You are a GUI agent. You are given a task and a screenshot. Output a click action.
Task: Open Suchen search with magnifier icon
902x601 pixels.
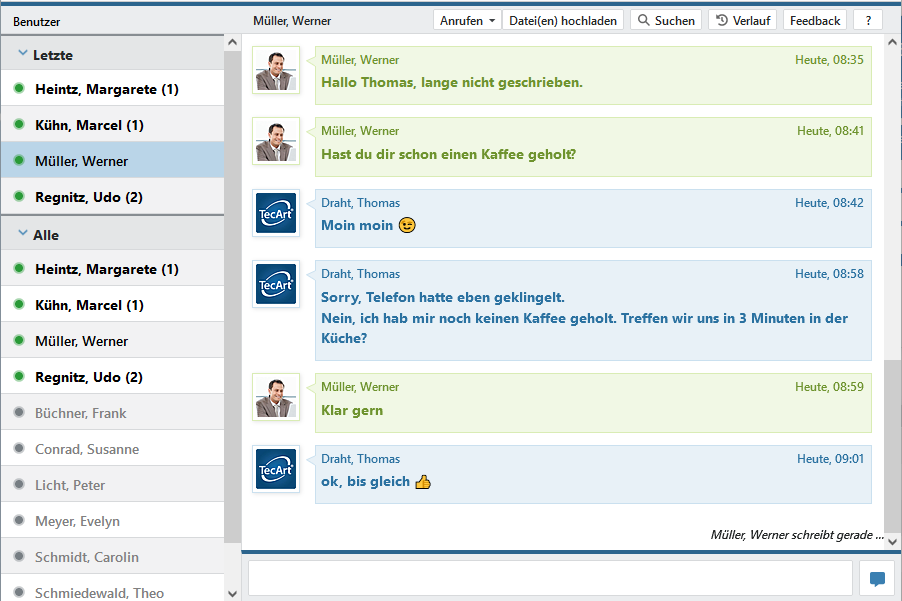(x=666, y=20)
